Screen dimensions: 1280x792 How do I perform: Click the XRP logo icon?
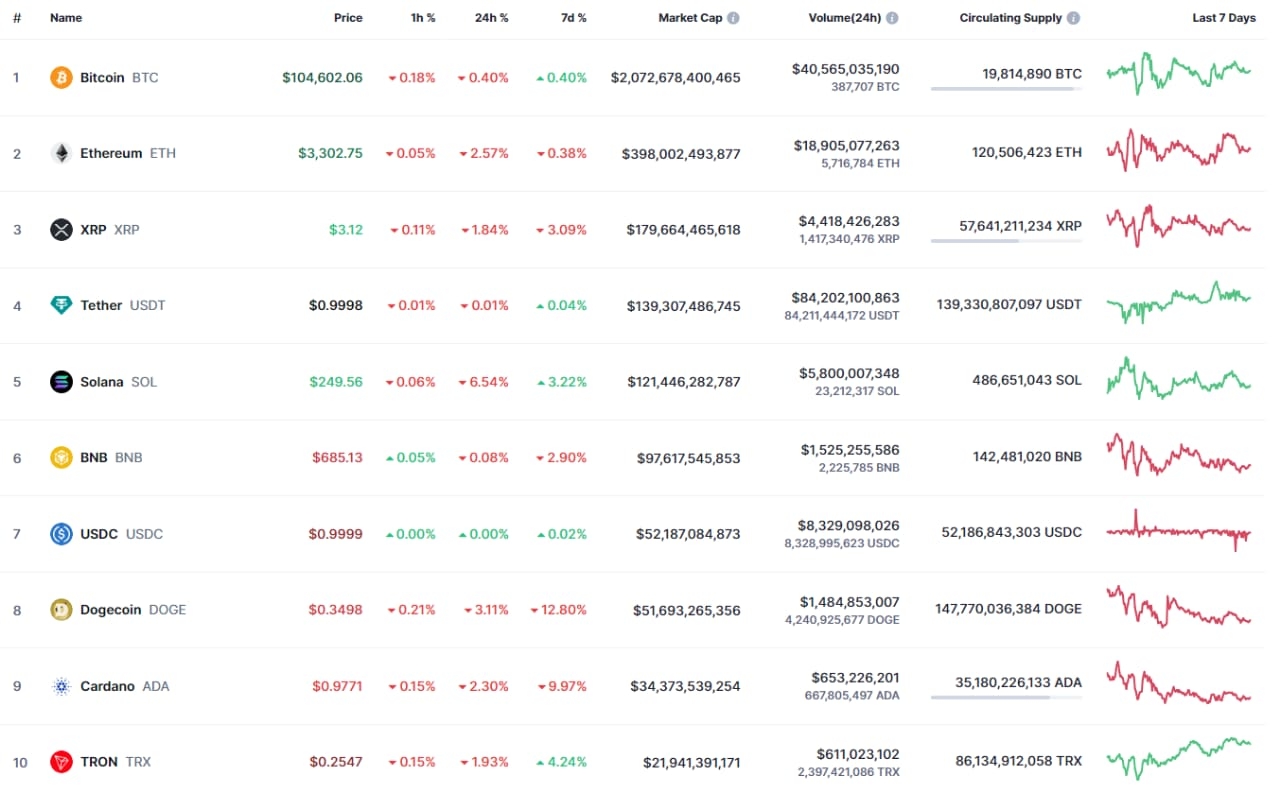click(x=62, y=229)
